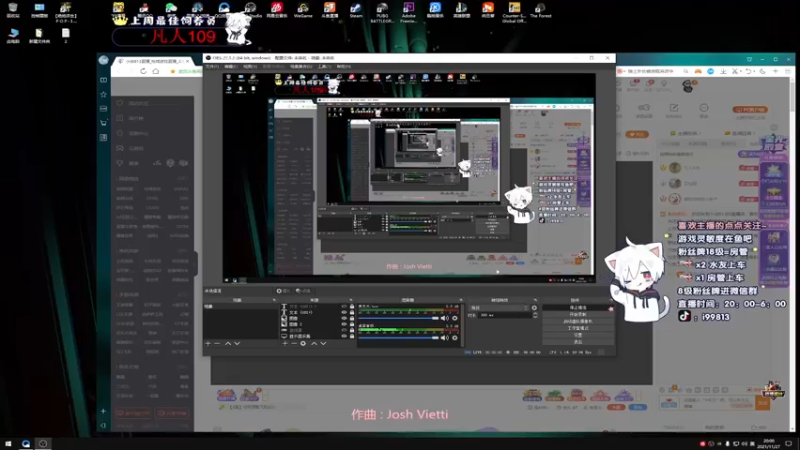Toggle visibility of the 显示器采集 source

pyautogui.click(x=344, y=336)
